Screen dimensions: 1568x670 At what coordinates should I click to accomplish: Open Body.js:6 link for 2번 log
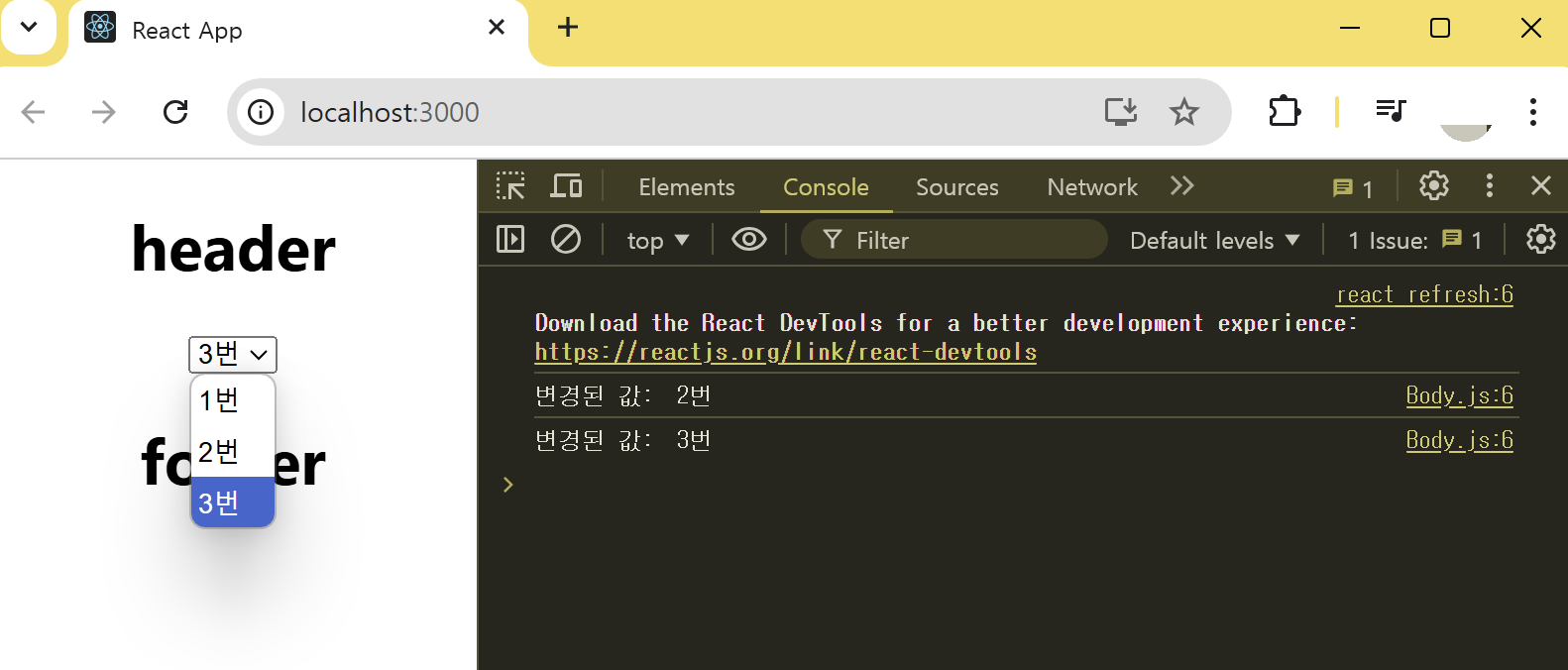pyautogui.click(x=1459, y=395)
